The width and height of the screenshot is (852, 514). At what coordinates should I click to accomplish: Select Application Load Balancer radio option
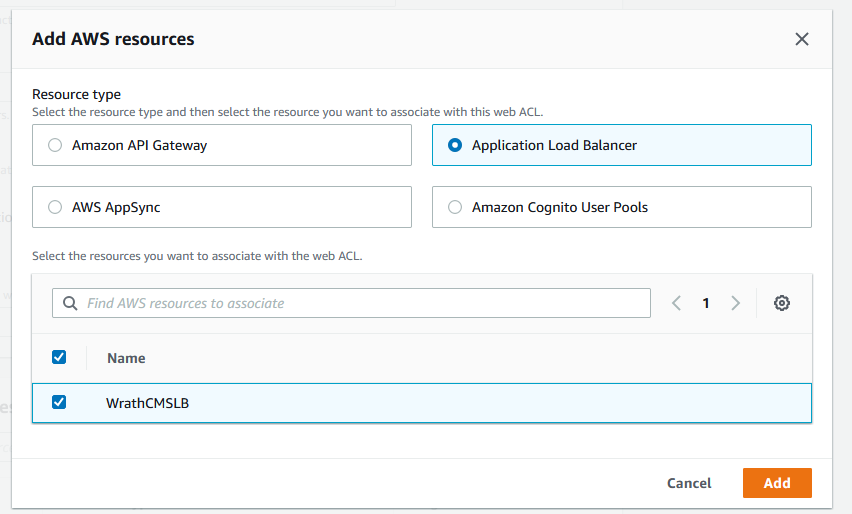pos(455,145)
